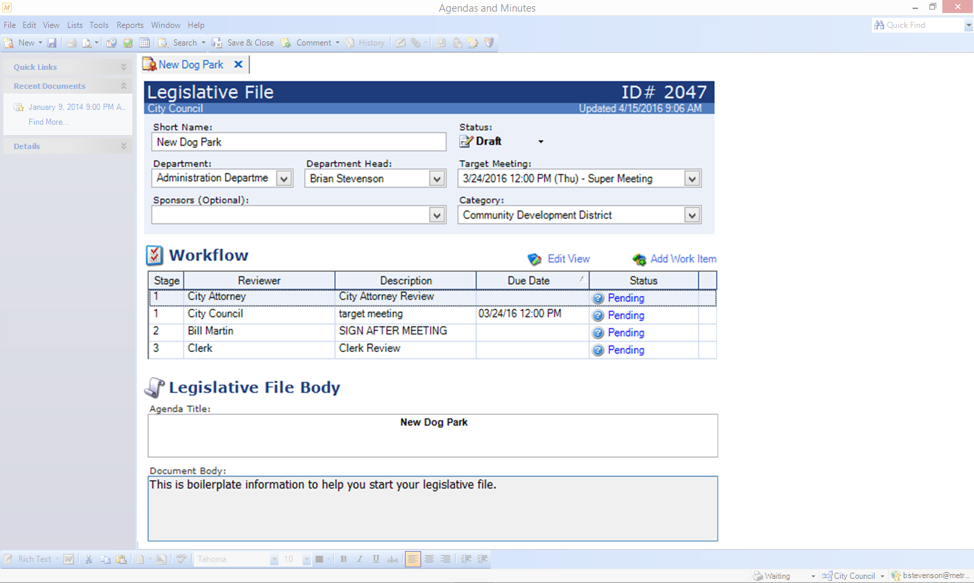
Task: Click the calendar icon in toolbar
Action: pos(144,43)
